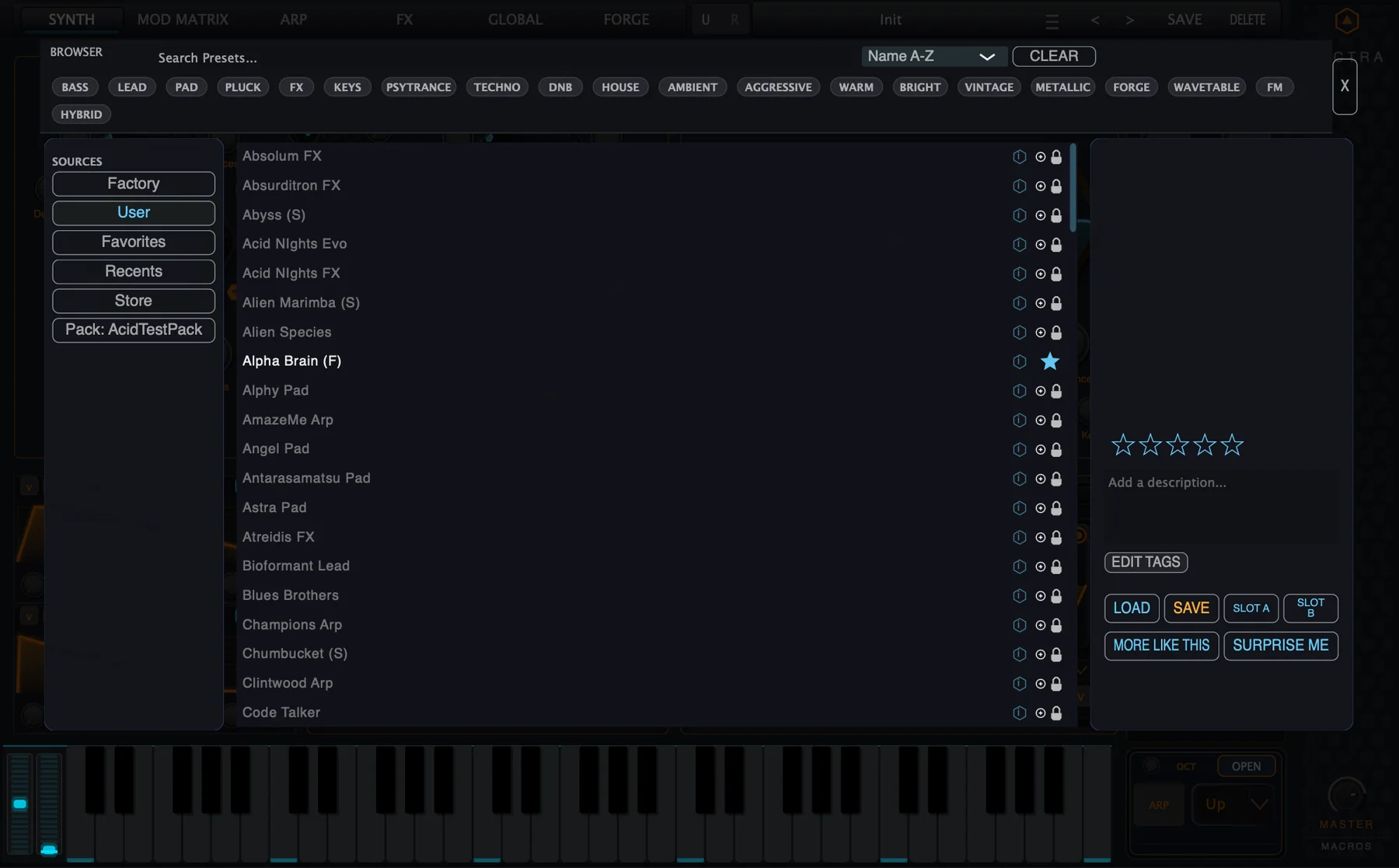Screen dimensions: 1399x868
Task: Click the preset list scrollbar thumb
Action: pos(1073,187)
